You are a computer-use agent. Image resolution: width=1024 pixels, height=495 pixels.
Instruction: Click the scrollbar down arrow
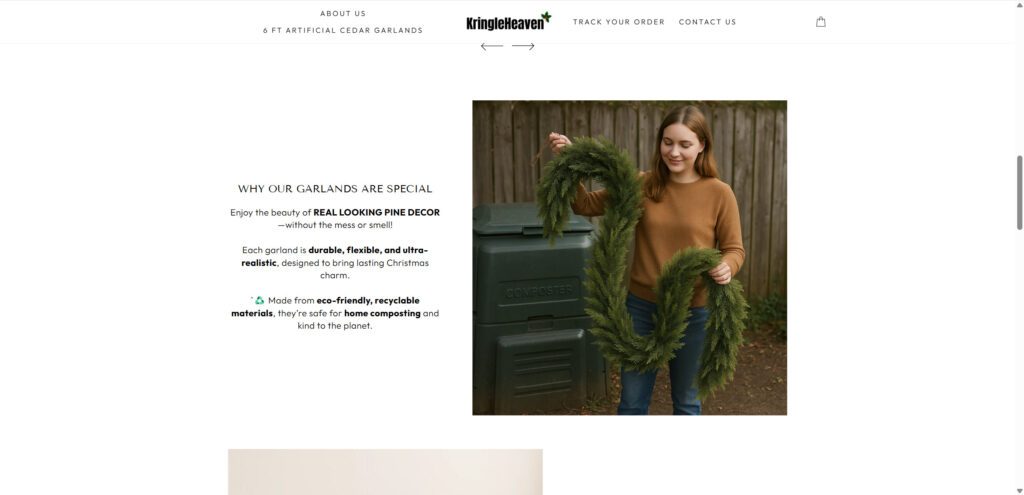click(x=1019, y=490)
